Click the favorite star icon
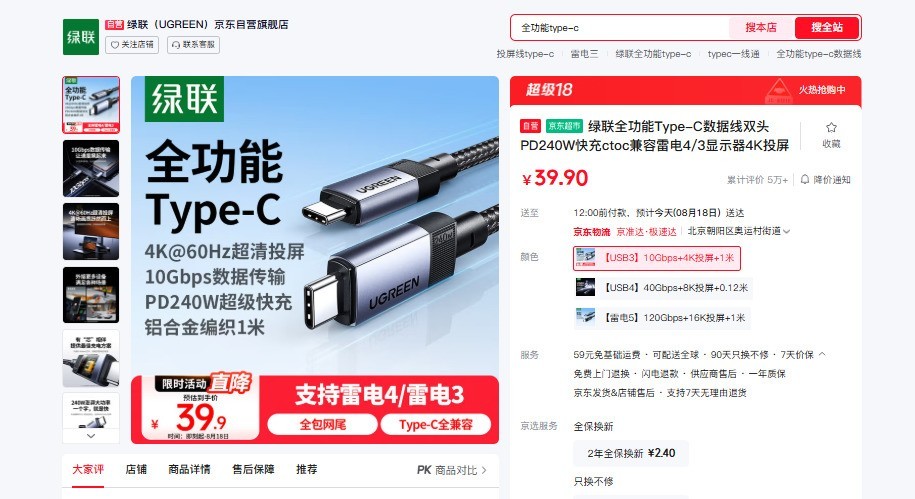This screenshot has width=915, height=499. (831, 128)
